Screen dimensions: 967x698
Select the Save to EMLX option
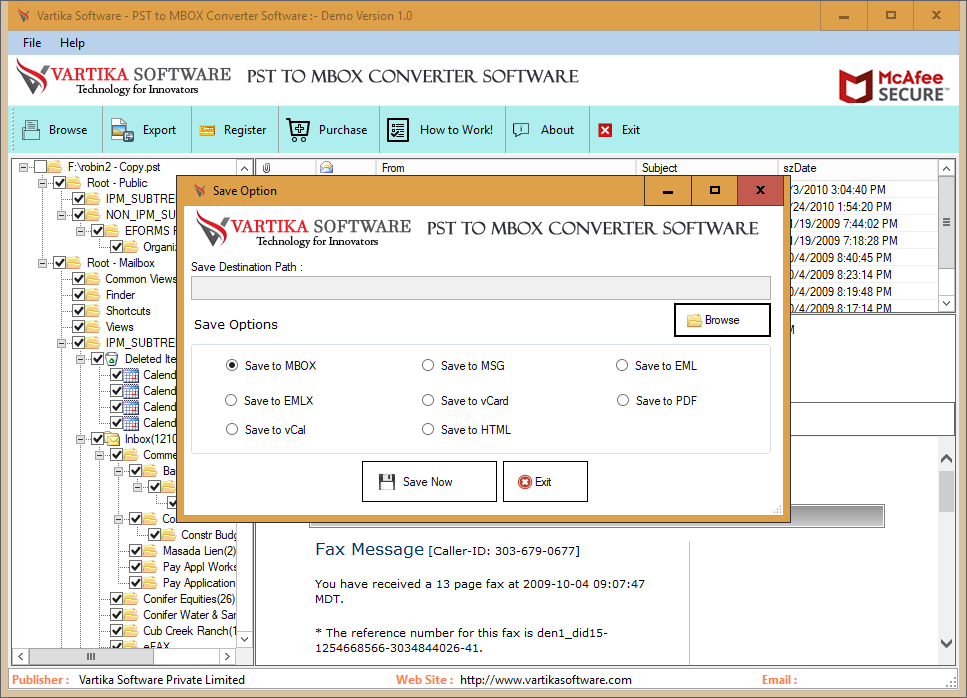(x=231, y=400)
